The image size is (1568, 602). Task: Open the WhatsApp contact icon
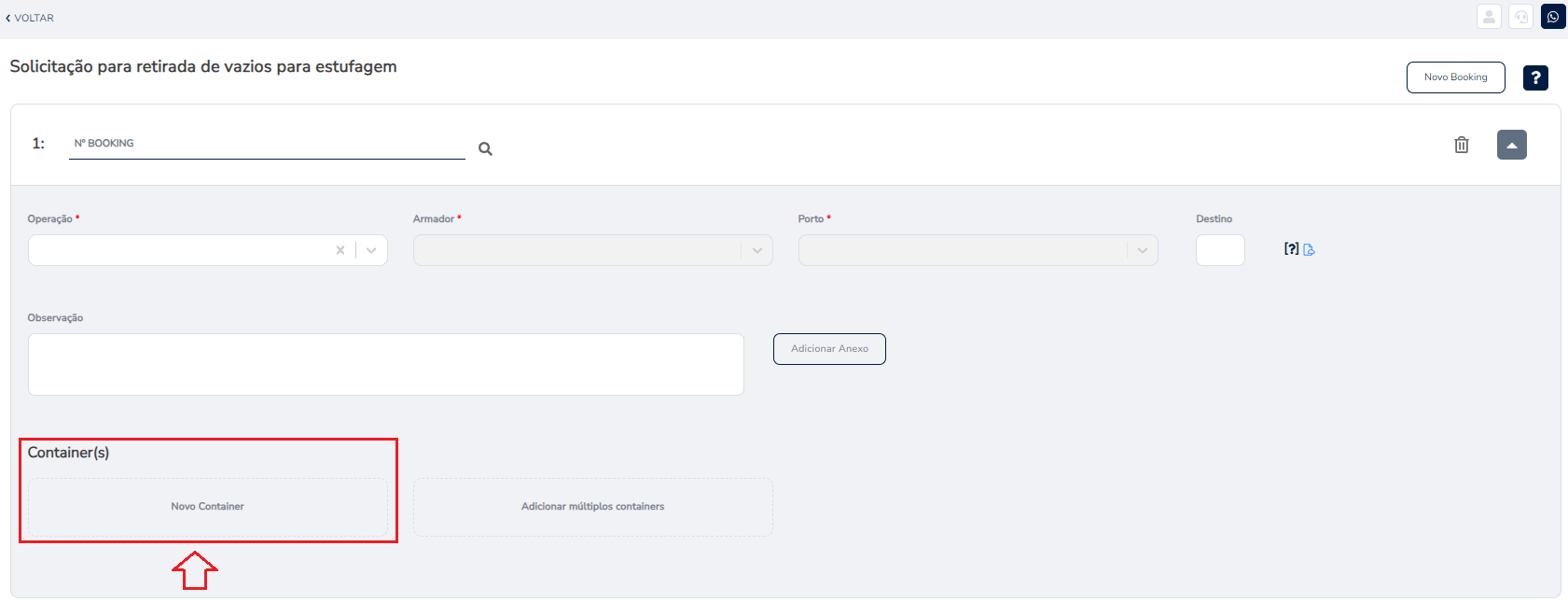[1553, 17]
